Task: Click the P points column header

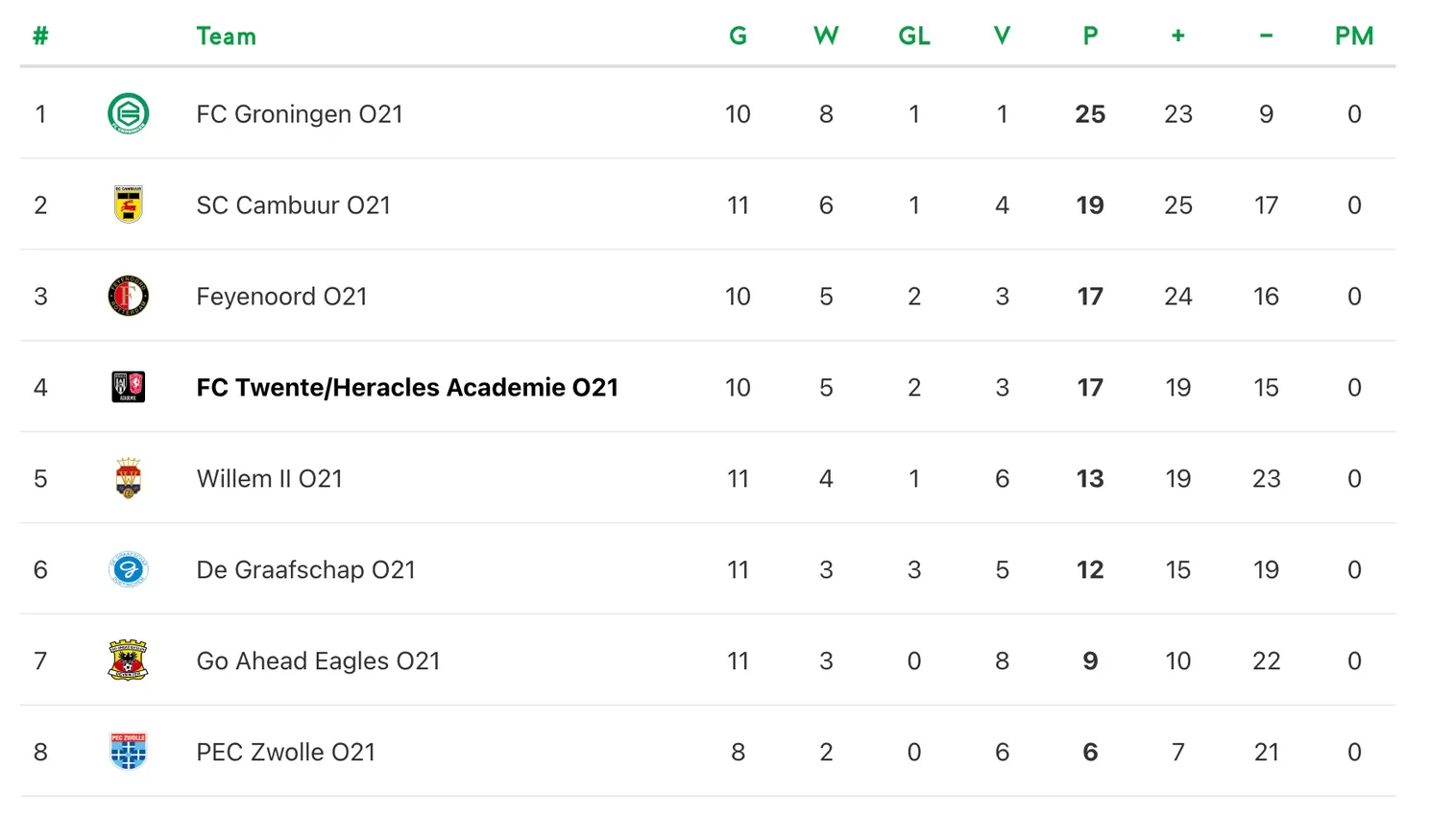Action: pos(1090,36)
